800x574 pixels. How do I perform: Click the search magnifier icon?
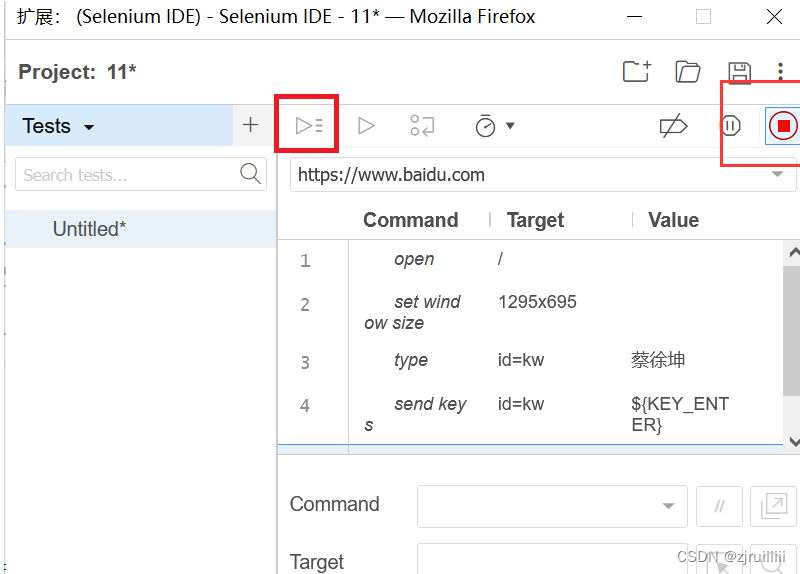pyautogui.click(x=250, y=174)
